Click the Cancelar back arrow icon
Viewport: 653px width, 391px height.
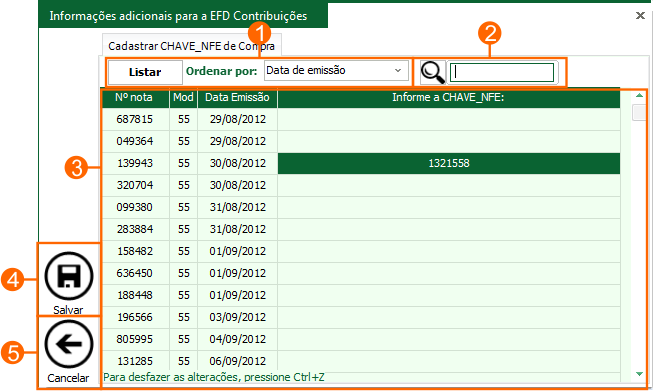point(69,344)
